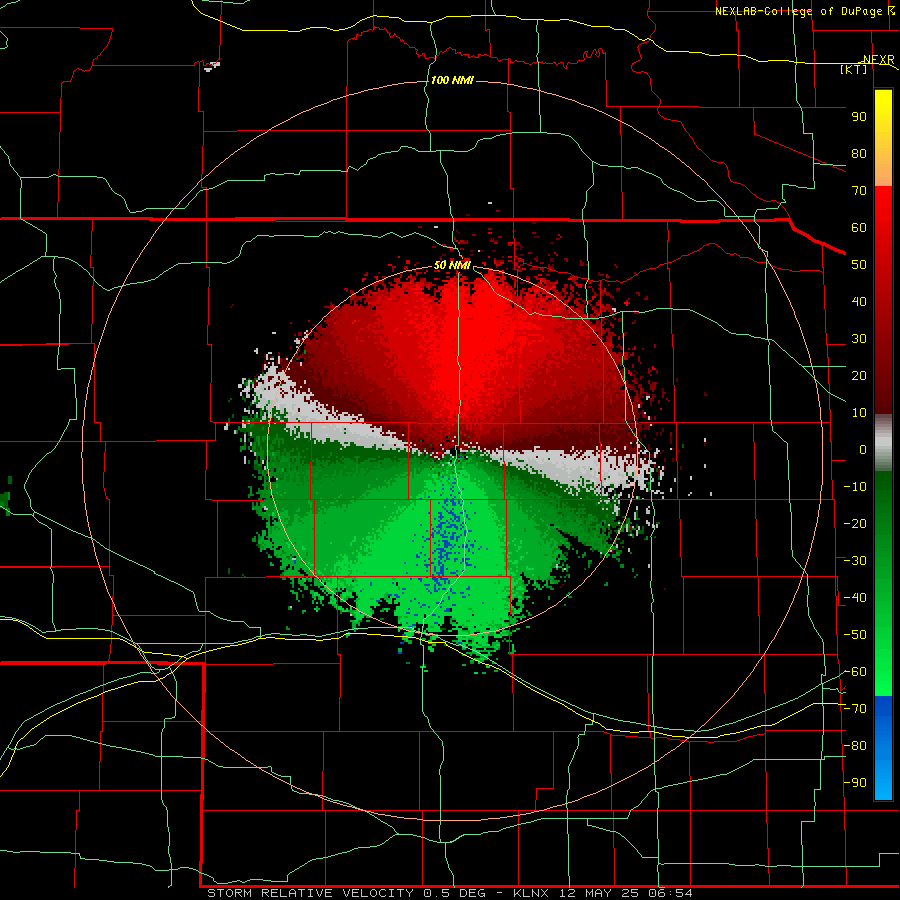Click the 90 value on the velocity scale
Screen dimensions: 900x900
859,117
